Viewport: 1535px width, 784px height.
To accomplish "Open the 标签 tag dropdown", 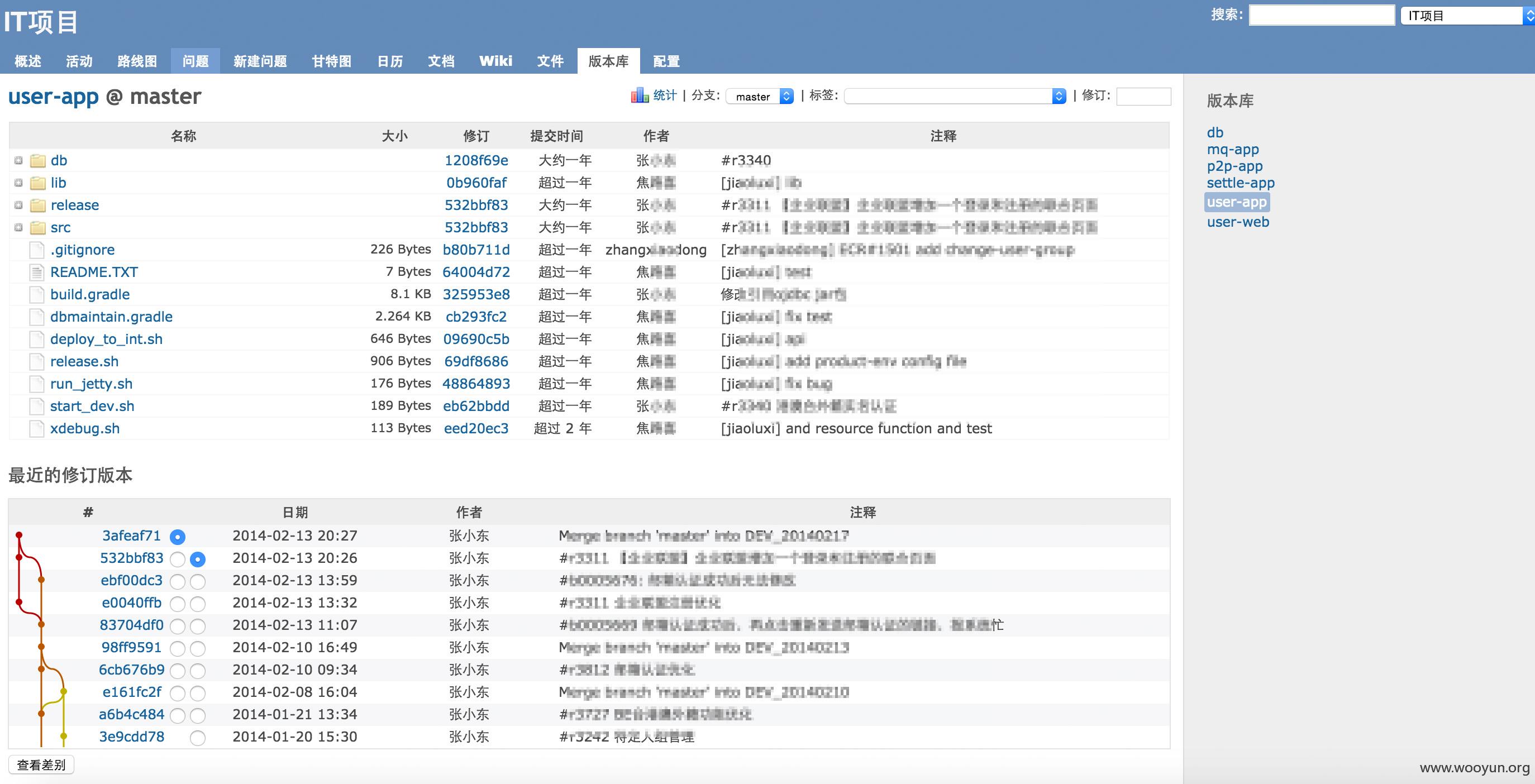I will (x=955, y=96).
